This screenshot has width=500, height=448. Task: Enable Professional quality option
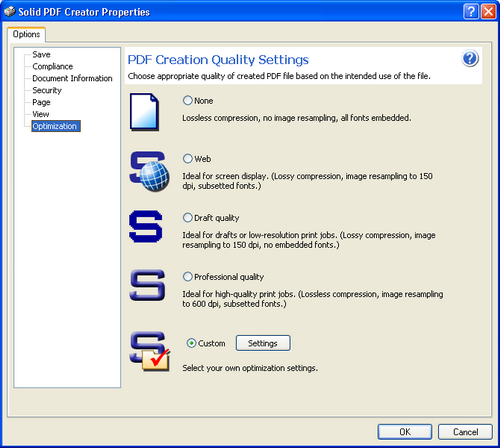[188, 277]
